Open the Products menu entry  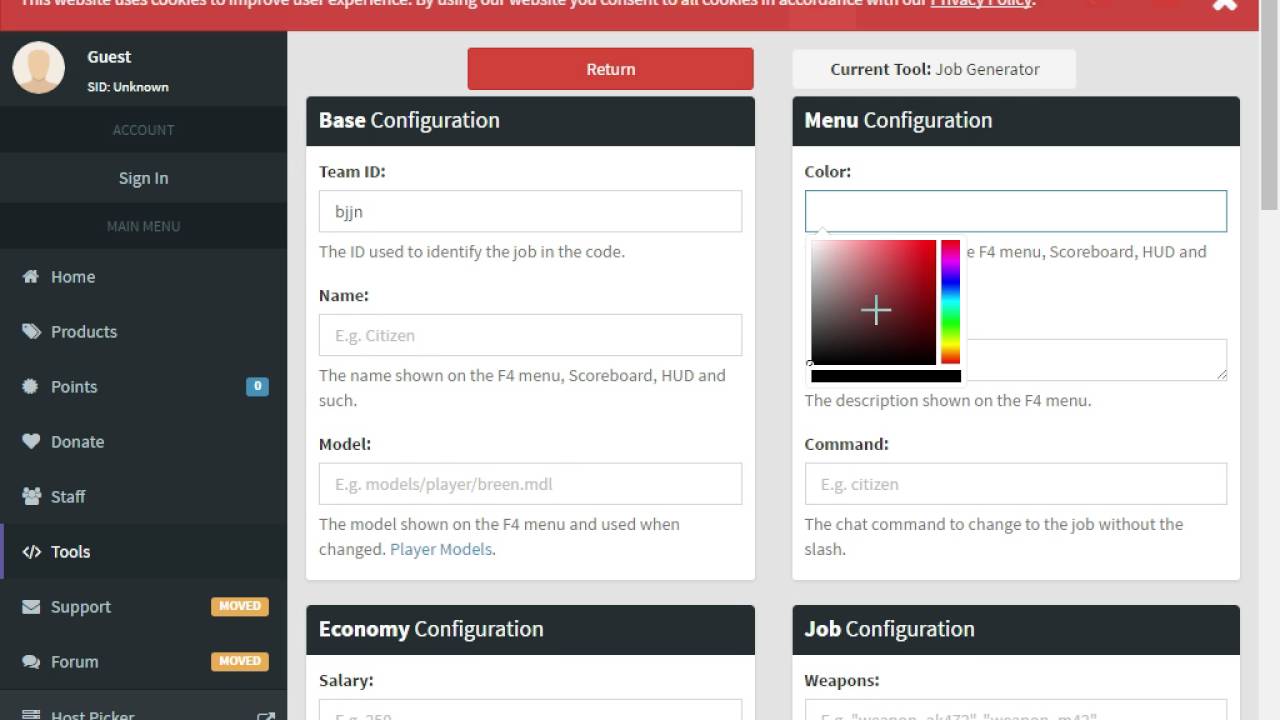pos(143,332)
